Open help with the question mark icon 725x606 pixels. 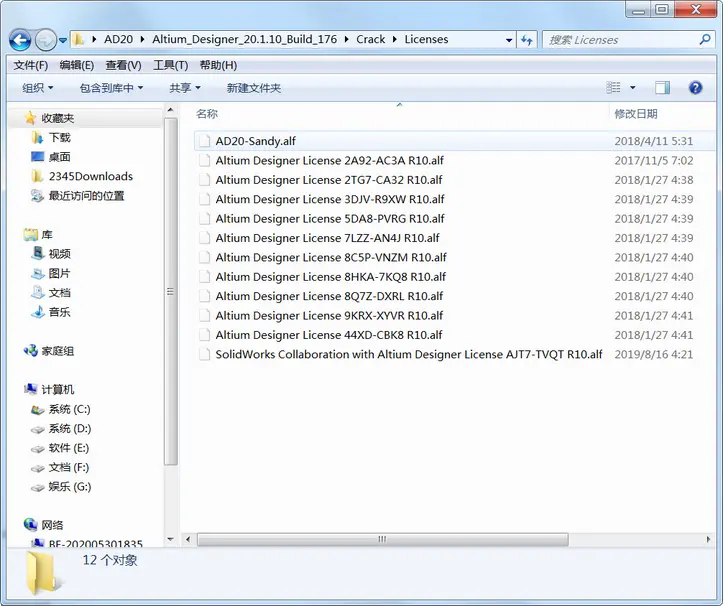click(x=695, y=87)
